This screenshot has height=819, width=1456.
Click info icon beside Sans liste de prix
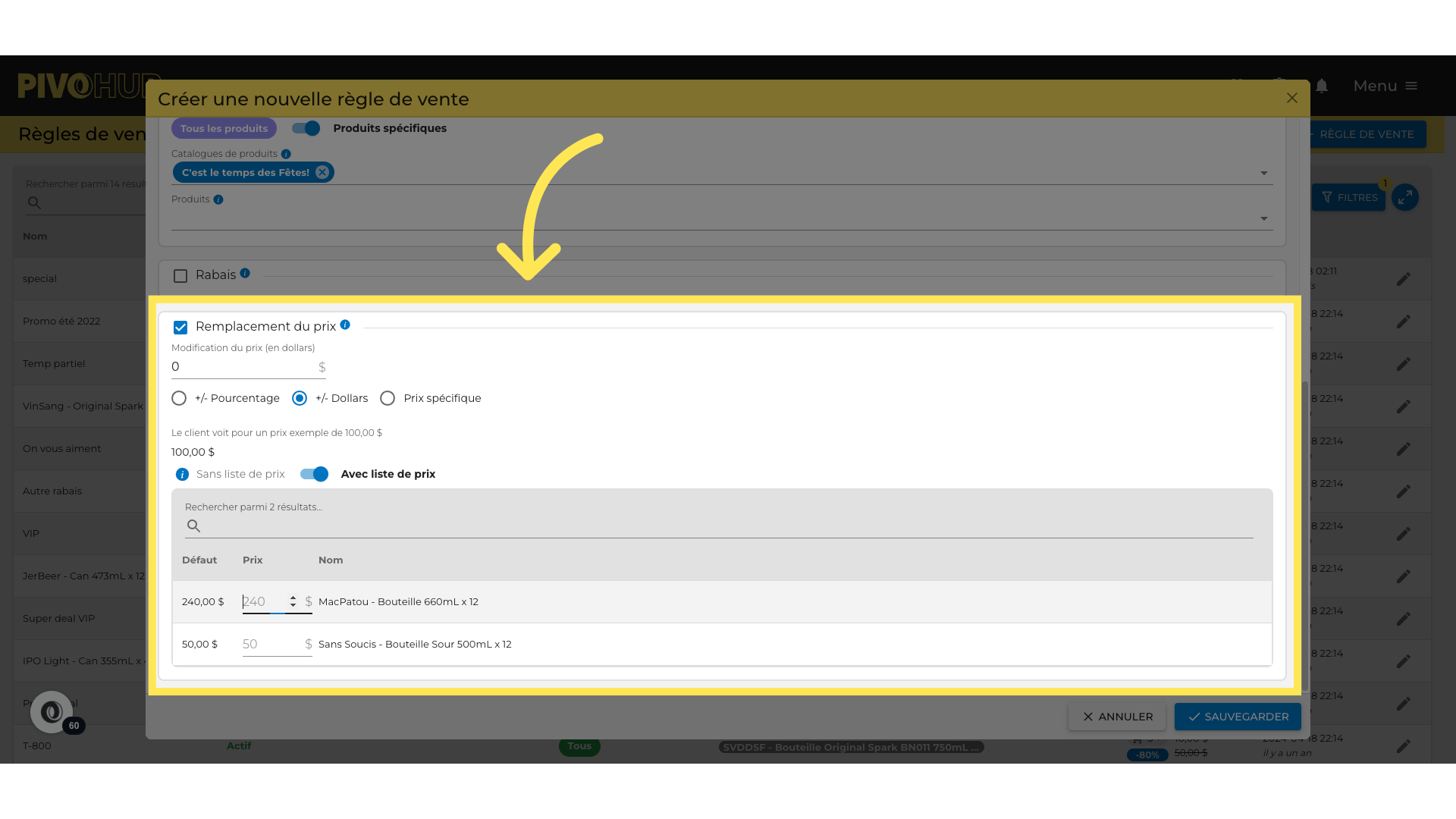182,475
